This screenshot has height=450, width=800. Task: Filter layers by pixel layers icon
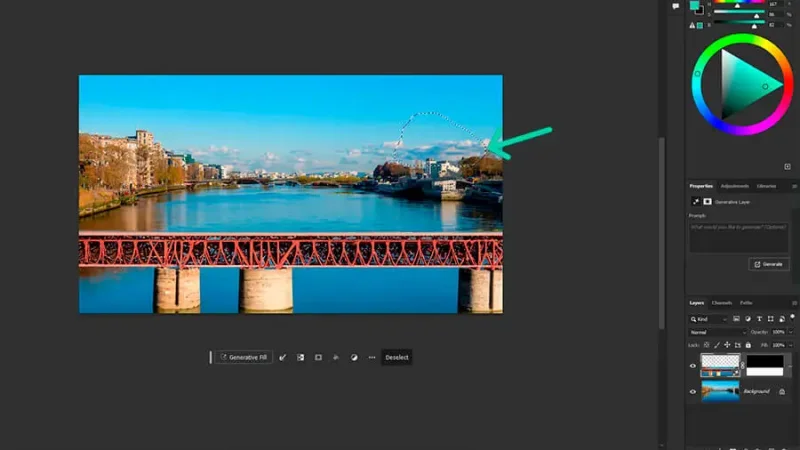click(736, 319)
